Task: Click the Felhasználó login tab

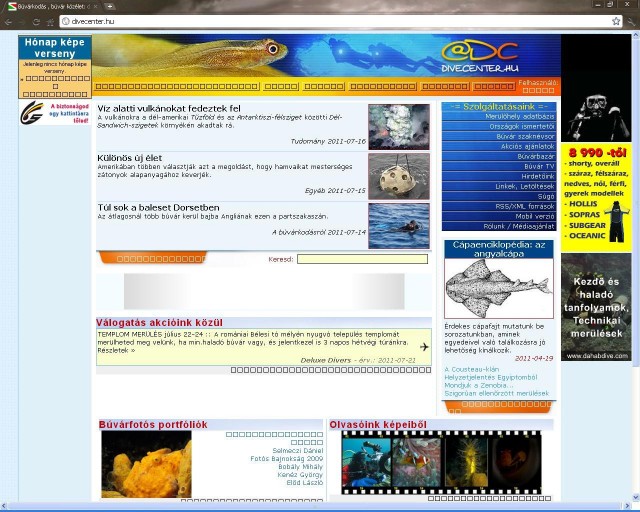Action: (537, 83)
